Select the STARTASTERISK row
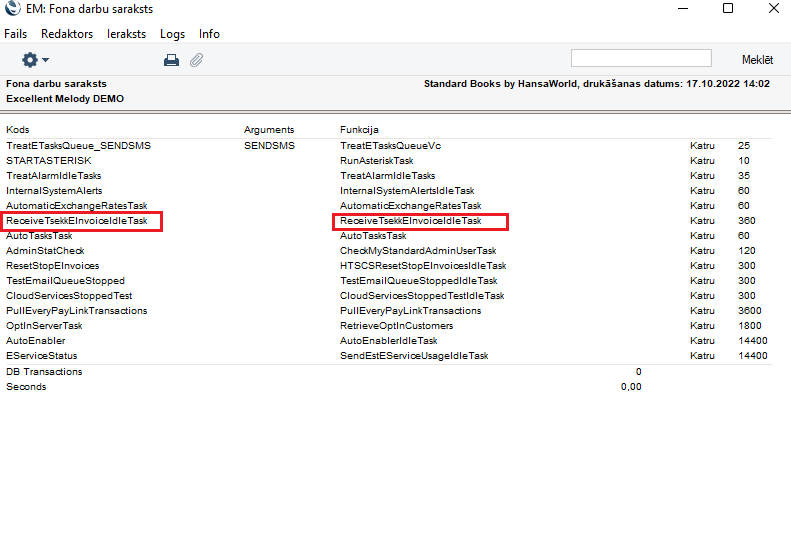Image resolution: width=791 pixels, height=537 pixels. 48,161
